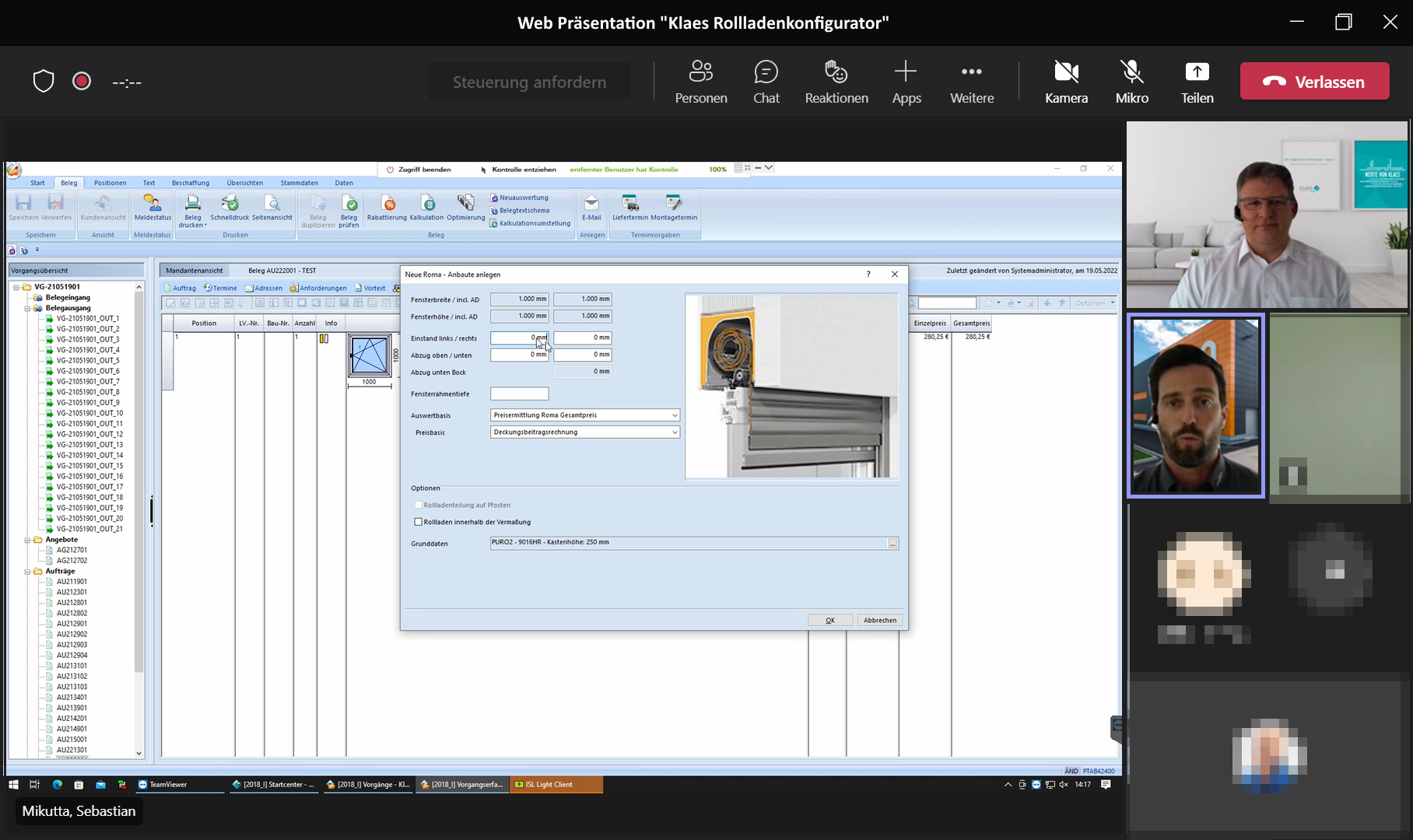Collapse the Angebote tree node
The image size is (1413, 840).
click(27, 540)
